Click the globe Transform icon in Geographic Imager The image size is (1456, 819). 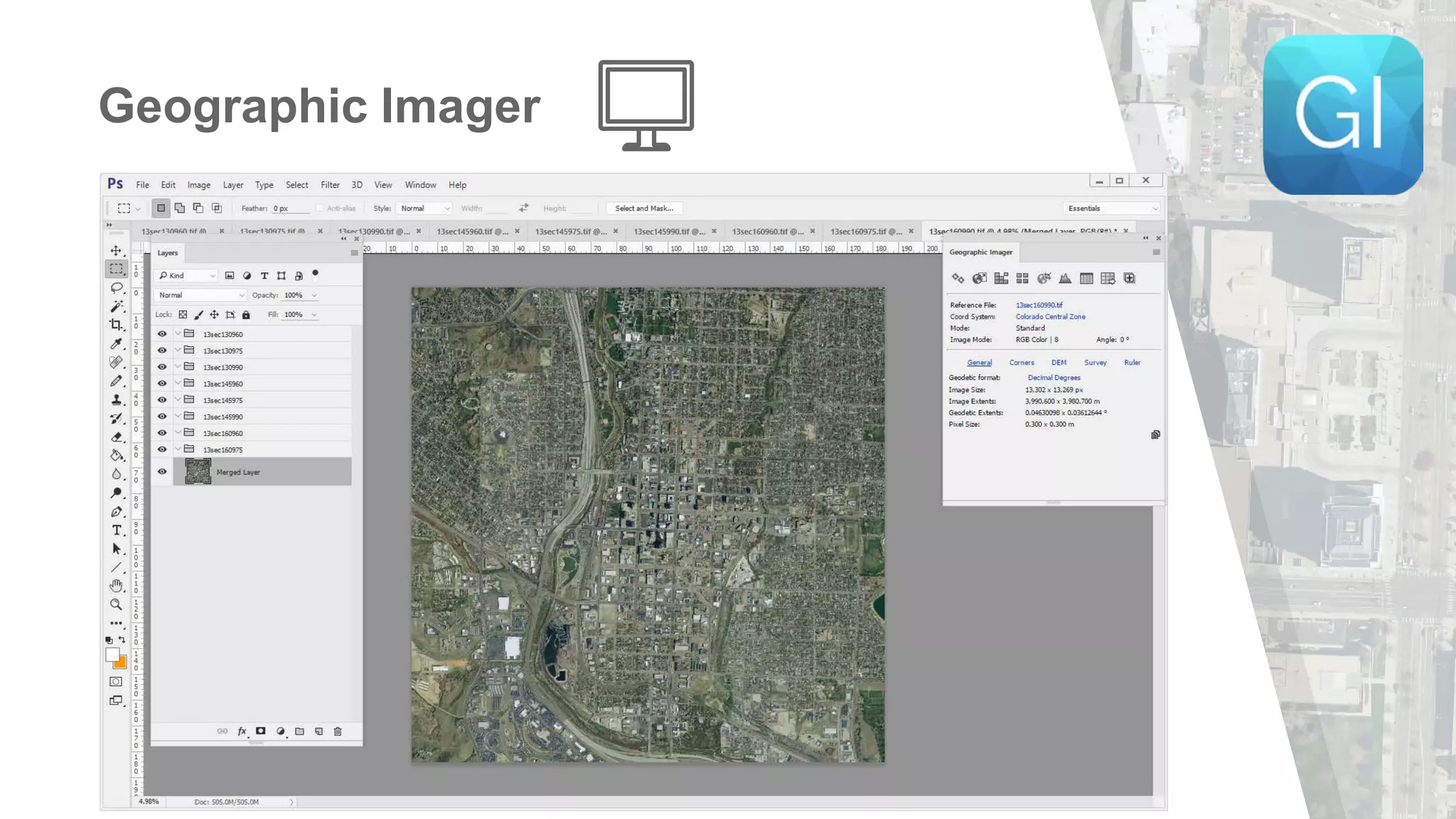[979, 278]
